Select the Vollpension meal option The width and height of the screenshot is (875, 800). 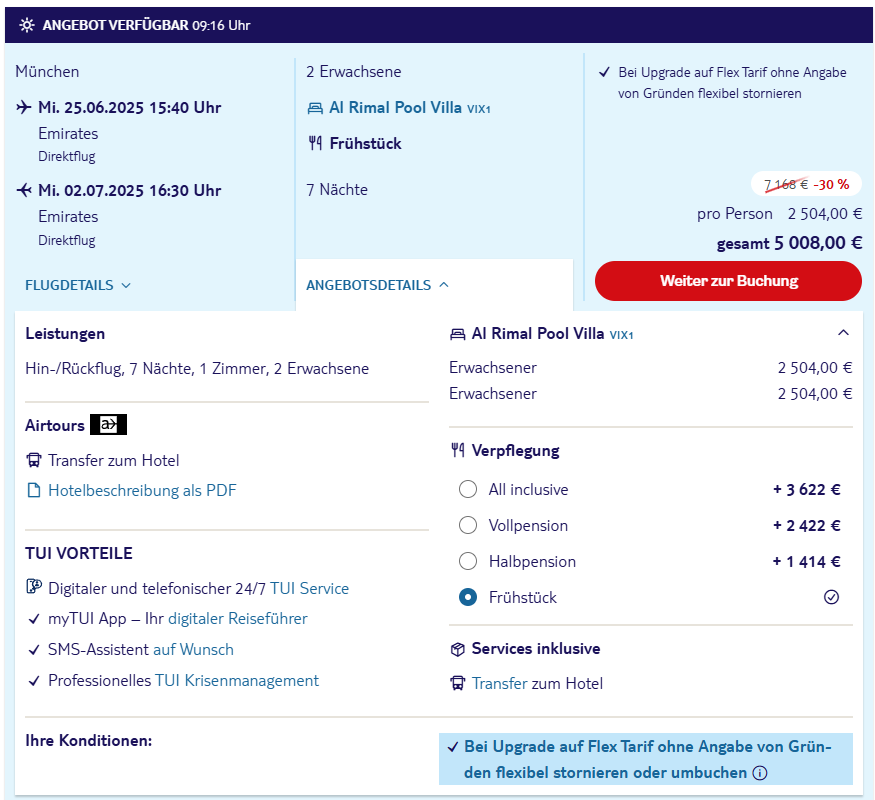(x=468, y=525)
